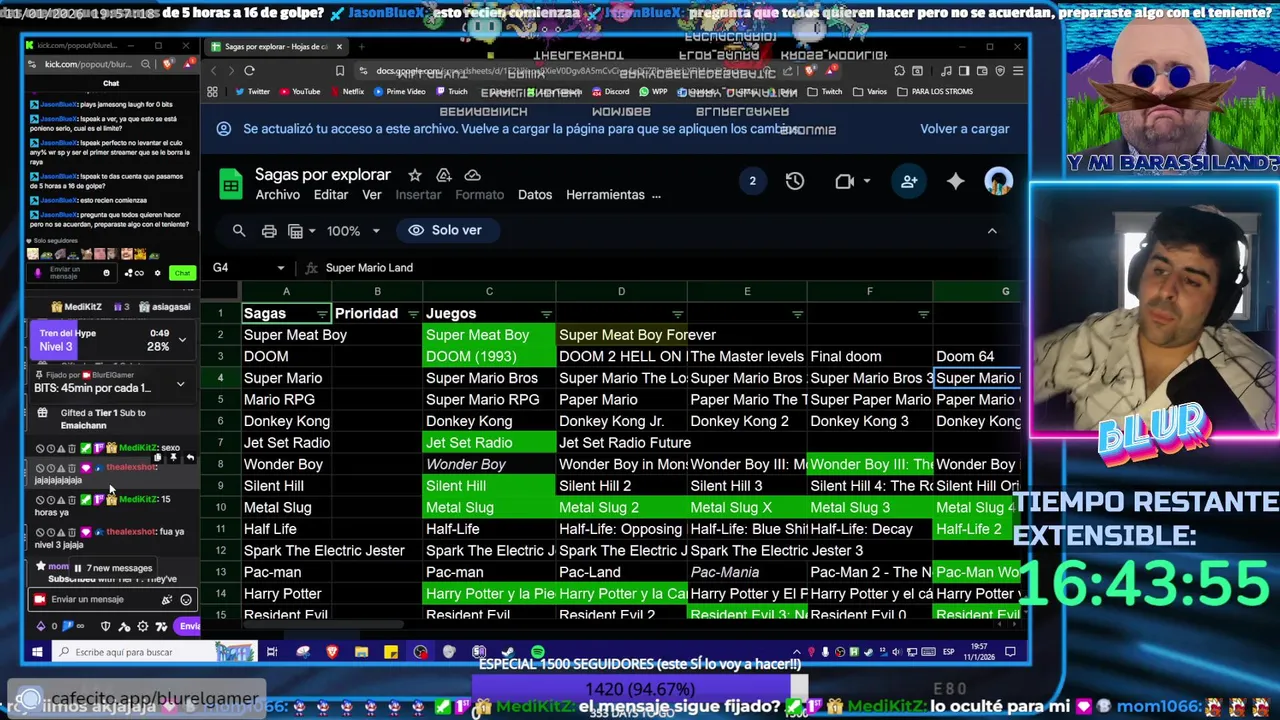Open the Datos menu
The width and height of the screenshot is (1280, 720).
tap(535, 195)
